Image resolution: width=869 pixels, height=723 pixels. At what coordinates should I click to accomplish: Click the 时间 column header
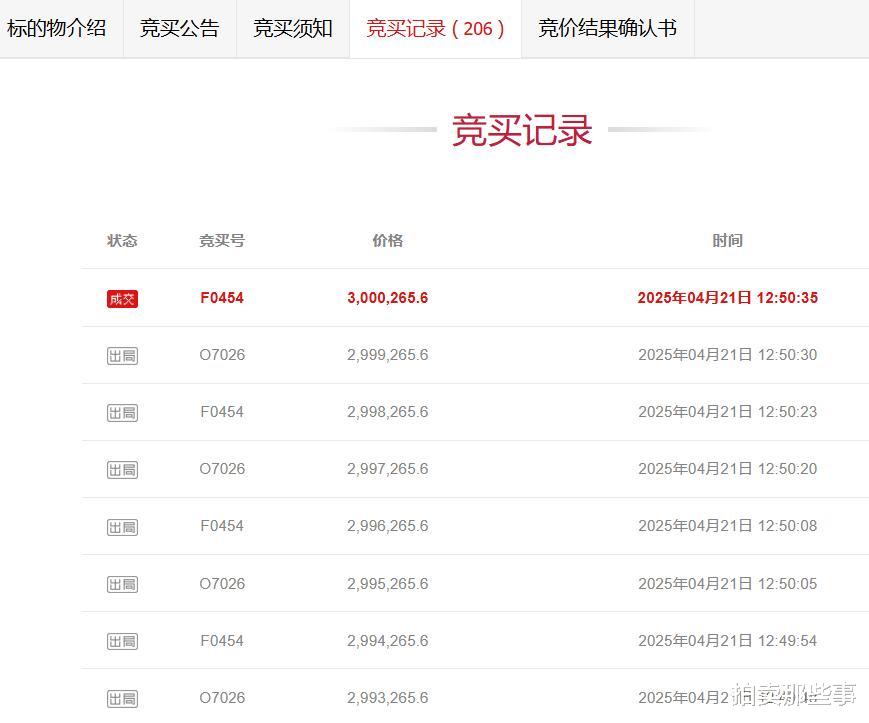727,240
